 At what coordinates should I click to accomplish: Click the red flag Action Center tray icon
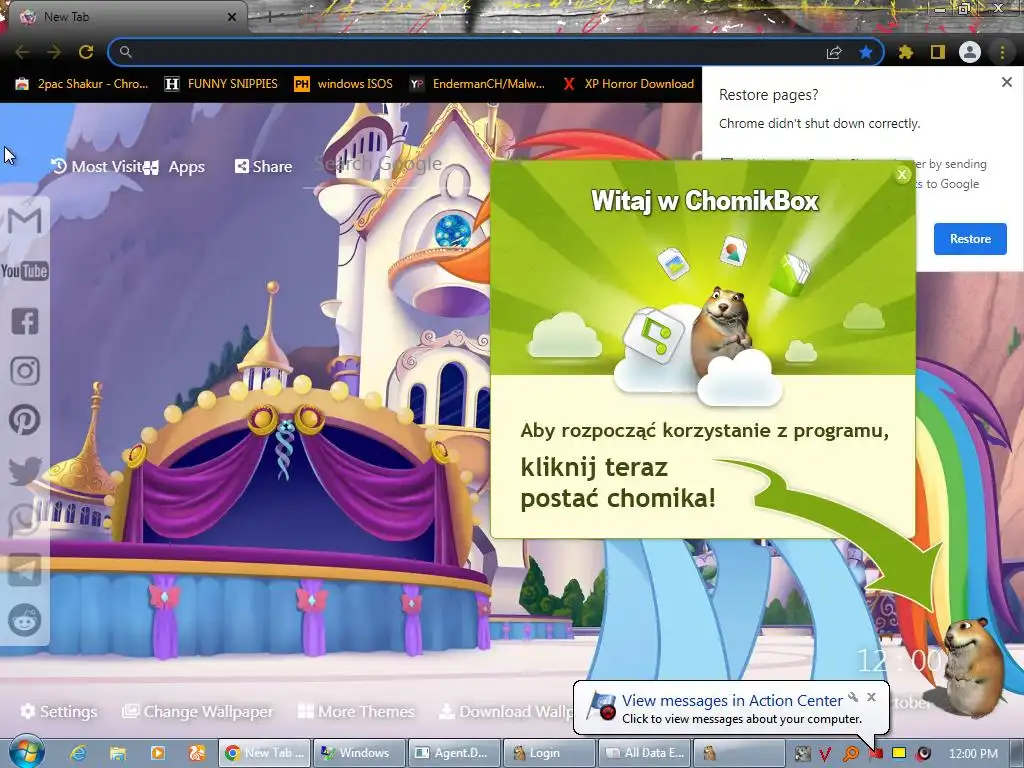coord(875,754)
